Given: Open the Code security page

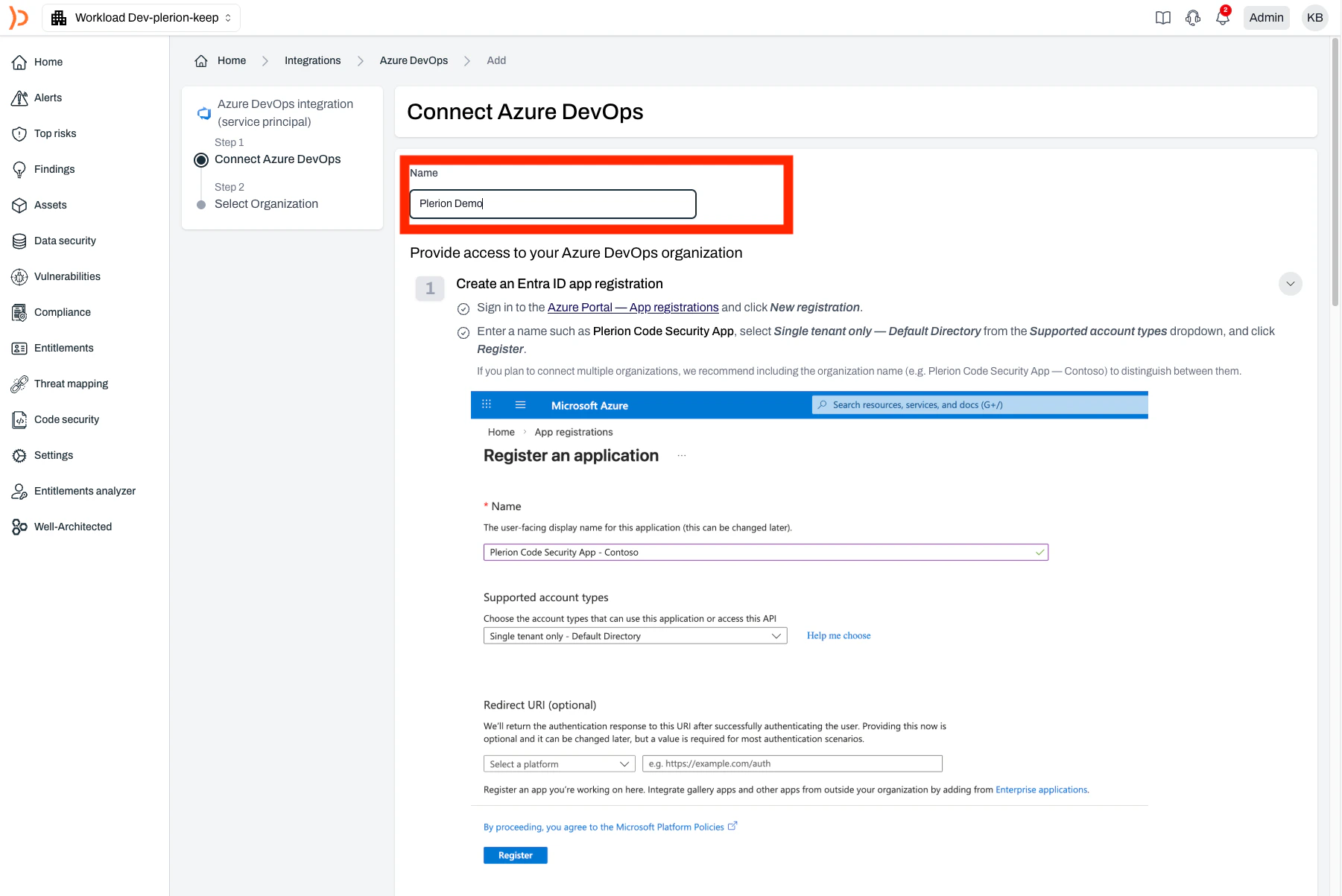Looking at the screenshot, I should click(66, 419).
